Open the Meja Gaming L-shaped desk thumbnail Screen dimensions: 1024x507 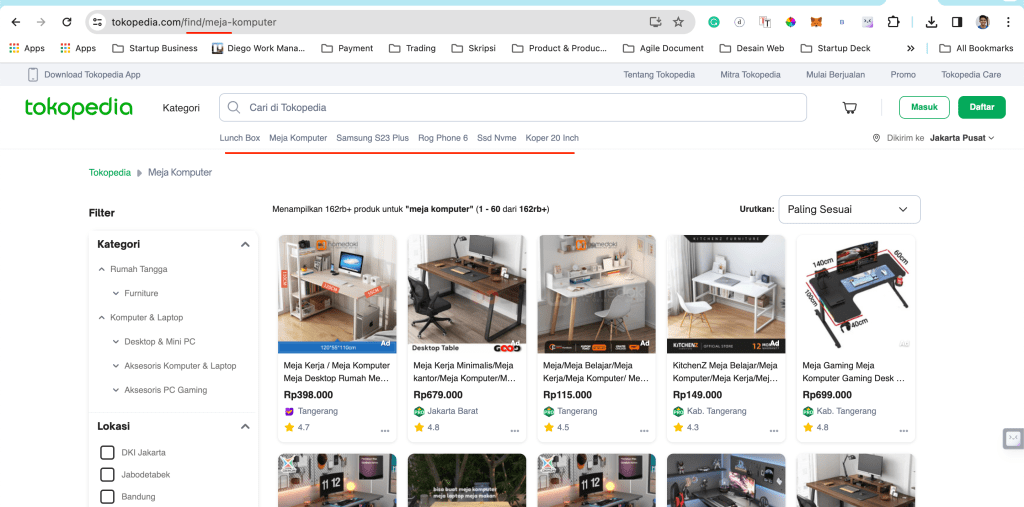856,294
